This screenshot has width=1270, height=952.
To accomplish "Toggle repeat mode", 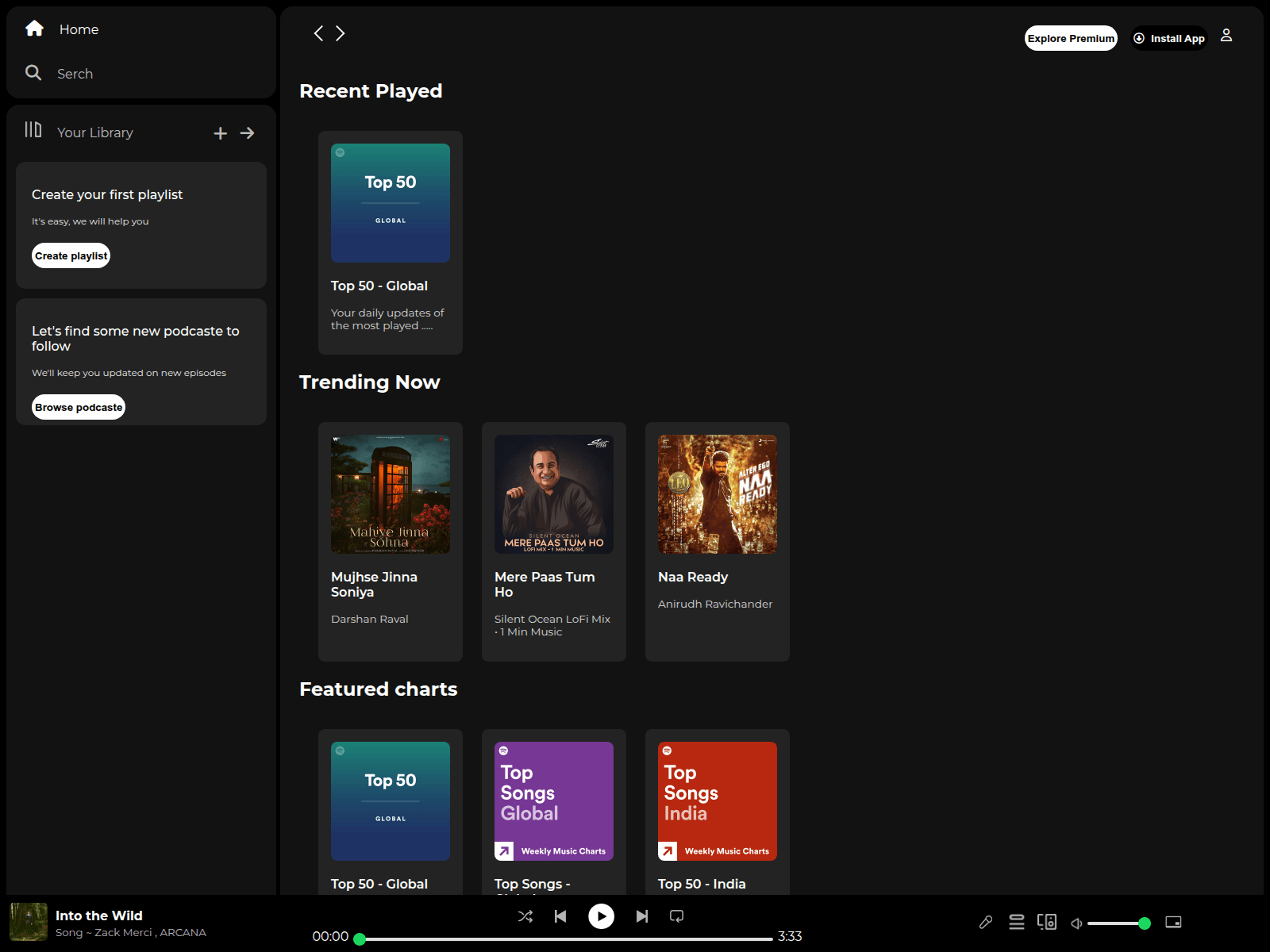I will coord(677,916).
